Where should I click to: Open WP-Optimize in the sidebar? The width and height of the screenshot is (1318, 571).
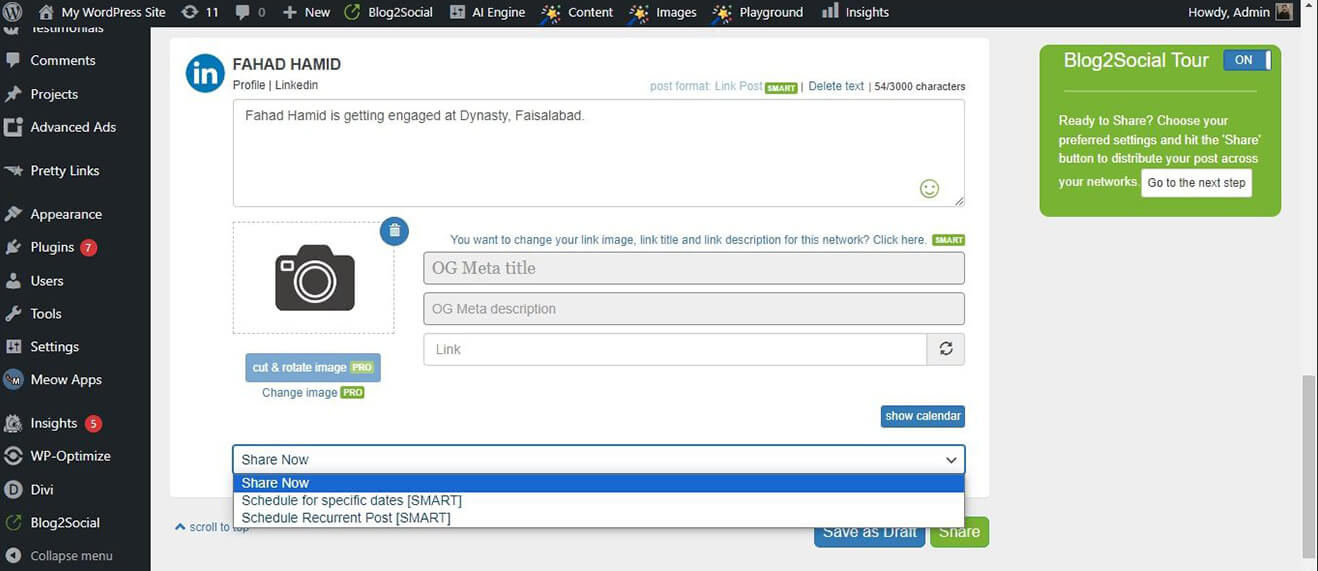click(70, 456)
